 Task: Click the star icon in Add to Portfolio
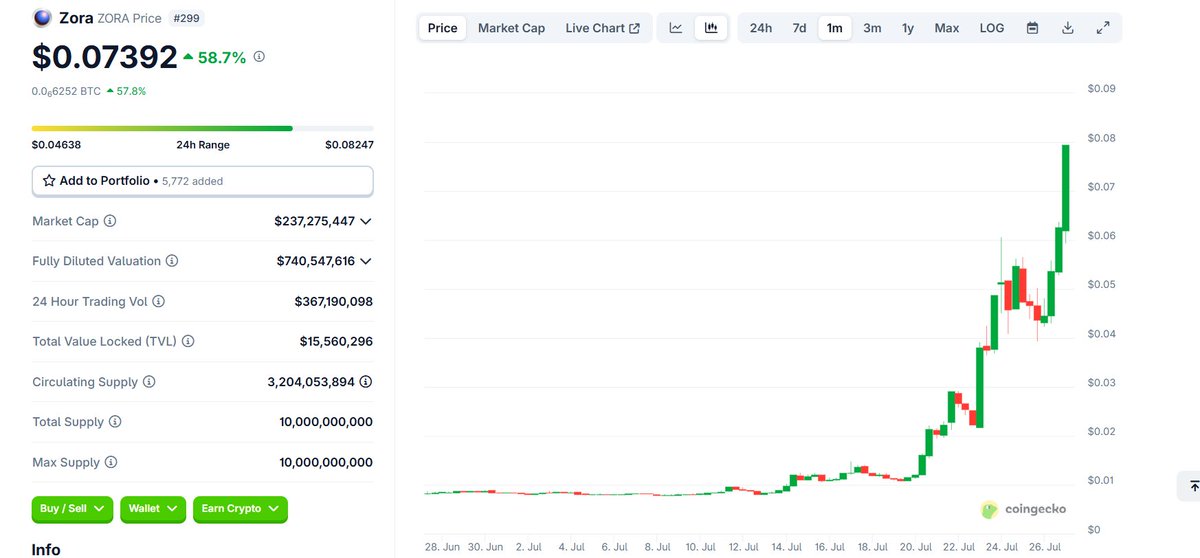click(x=49, y=181)
